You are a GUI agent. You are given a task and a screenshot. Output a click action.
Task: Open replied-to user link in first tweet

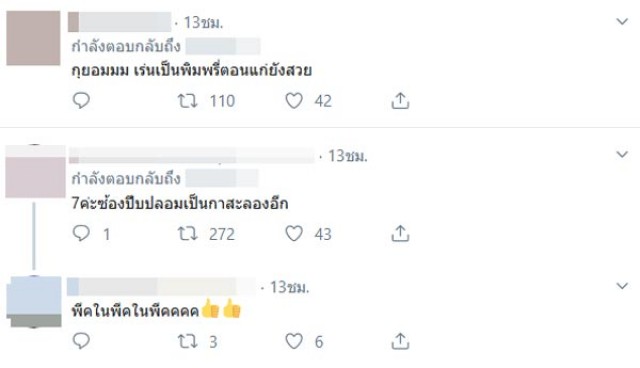(x=223, y=46)
